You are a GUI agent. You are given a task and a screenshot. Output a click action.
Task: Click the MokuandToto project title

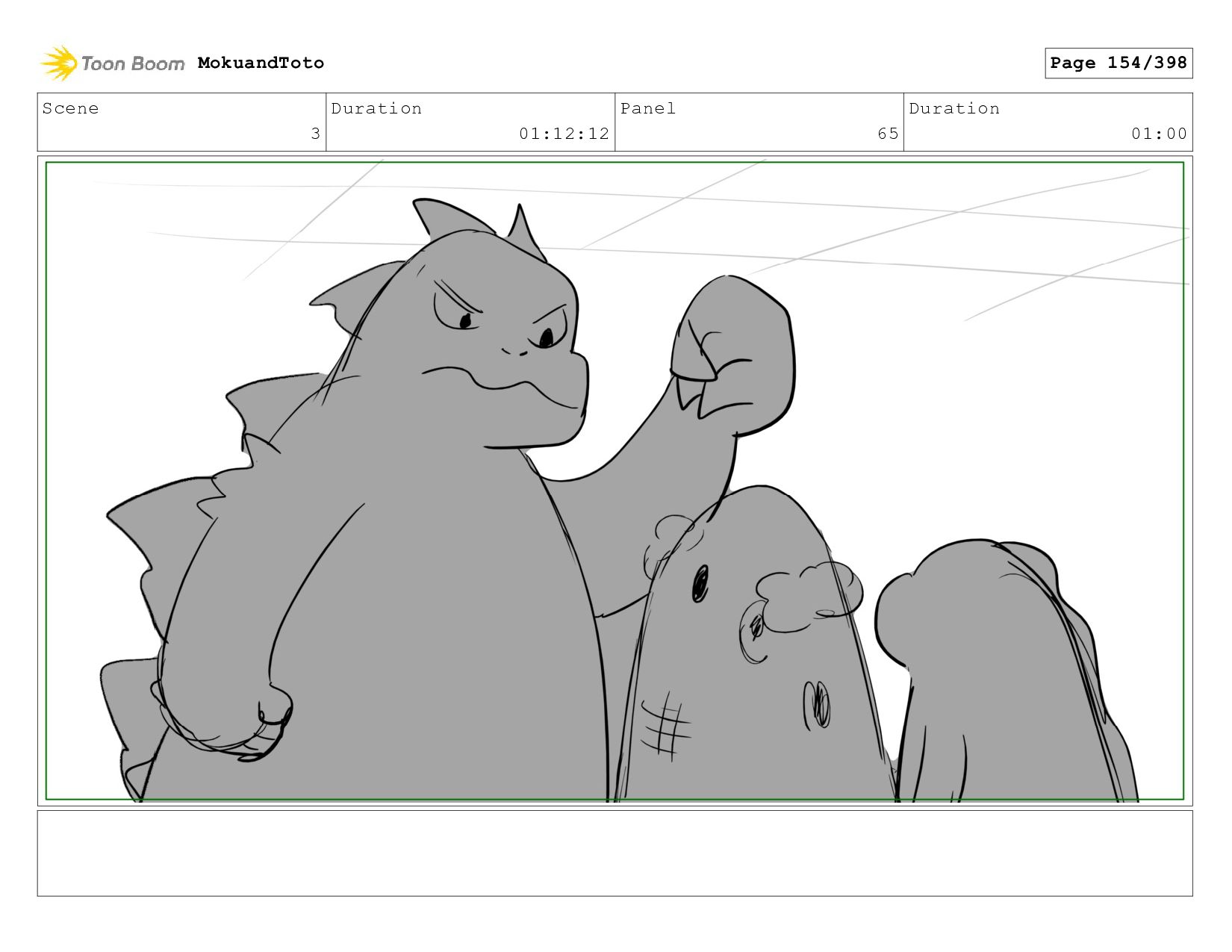(261, 63)
